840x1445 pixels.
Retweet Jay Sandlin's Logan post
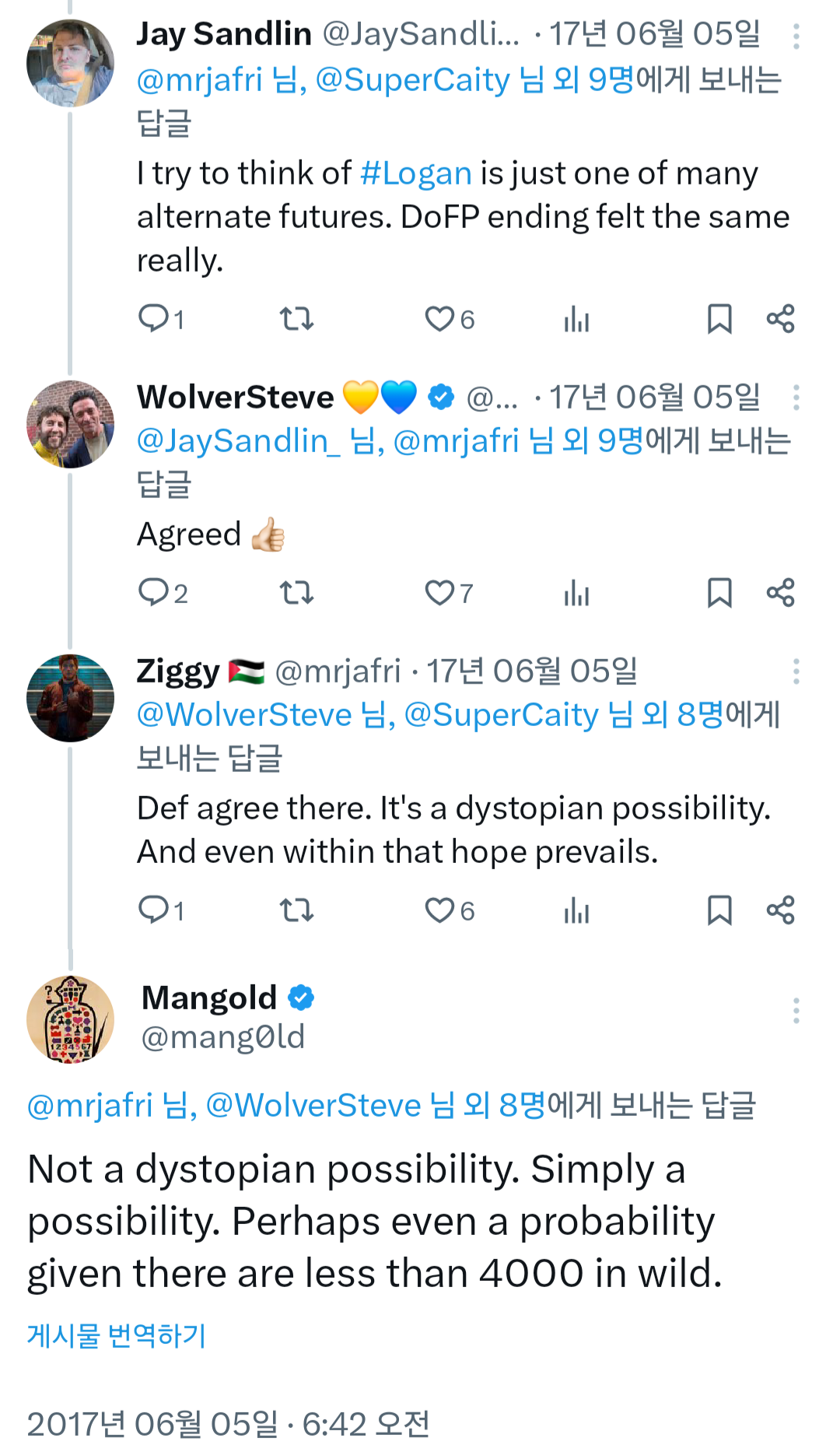296,319
